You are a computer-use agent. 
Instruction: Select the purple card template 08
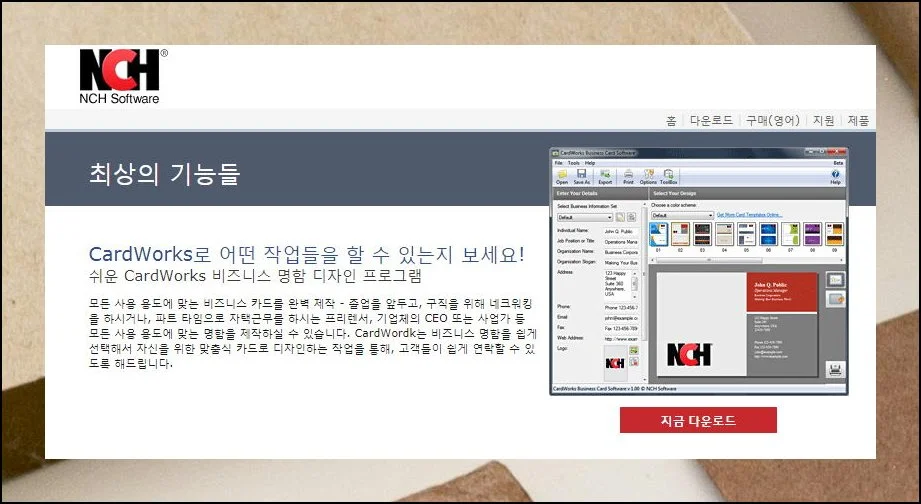click(812, 234)
